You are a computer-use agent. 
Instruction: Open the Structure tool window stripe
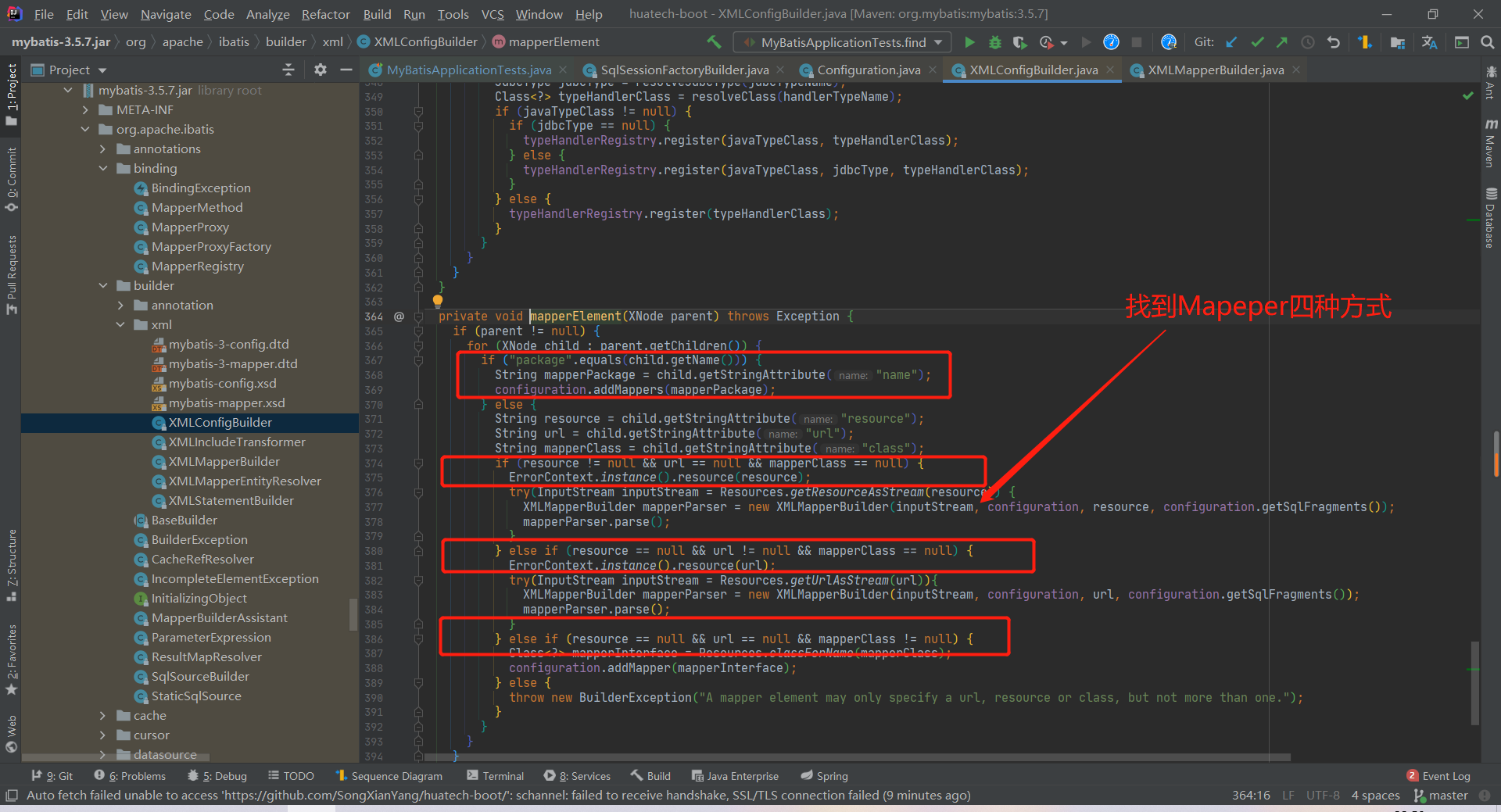click(x=12, y=565)
